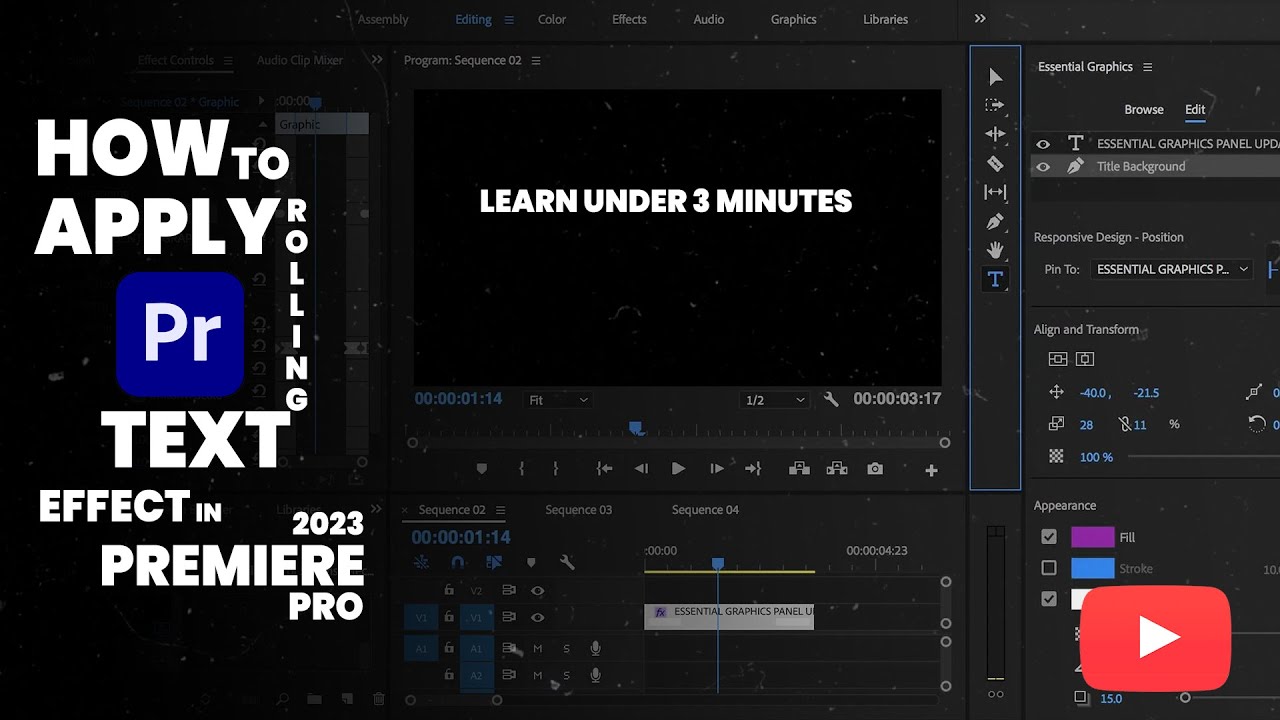The width and height of the screenshot is (1280, 720).
Task: Hide the V1 track output eye
Action: (x=538, y=618)
